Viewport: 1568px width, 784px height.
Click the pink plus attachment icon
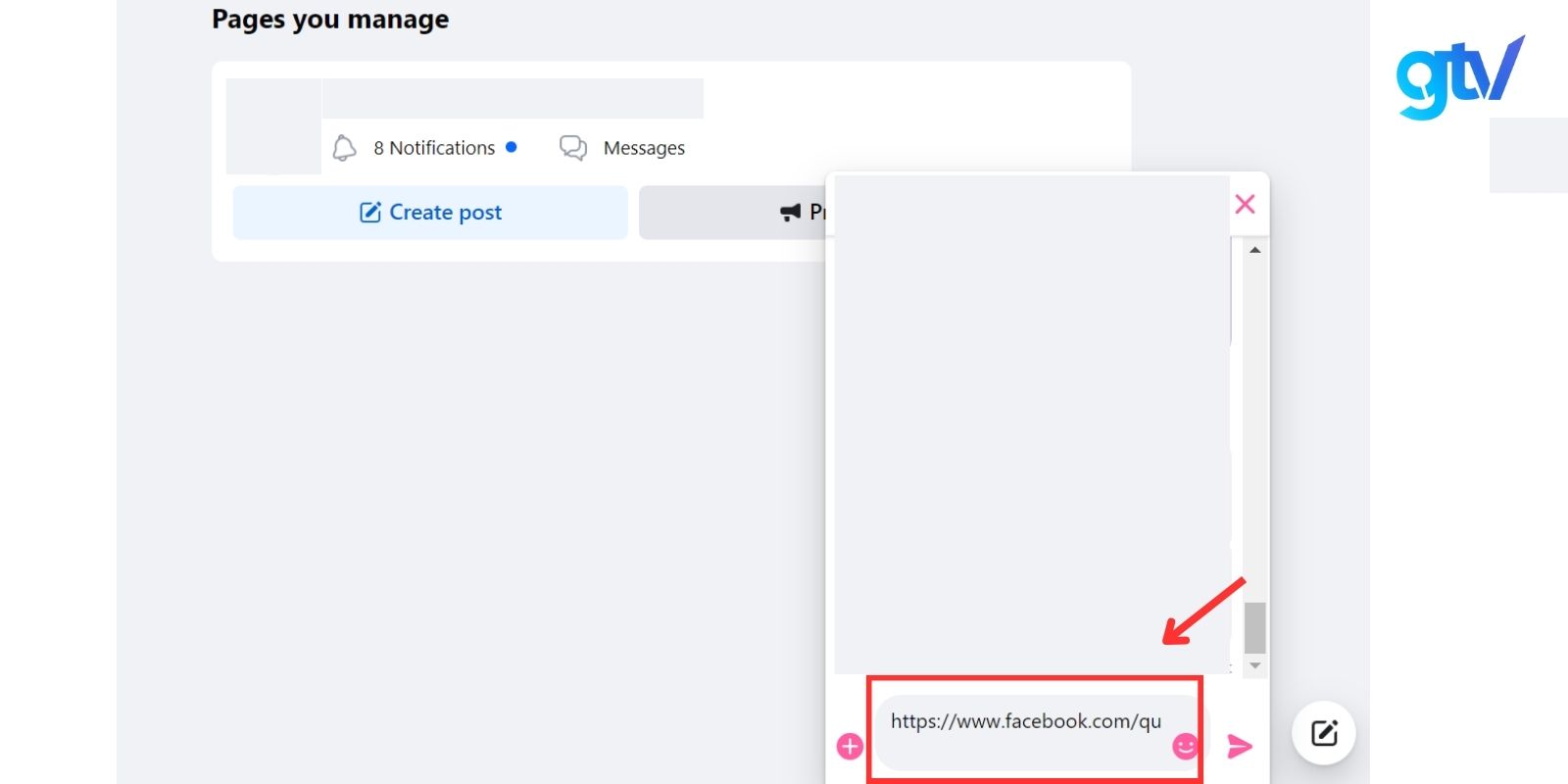(850, 747)
